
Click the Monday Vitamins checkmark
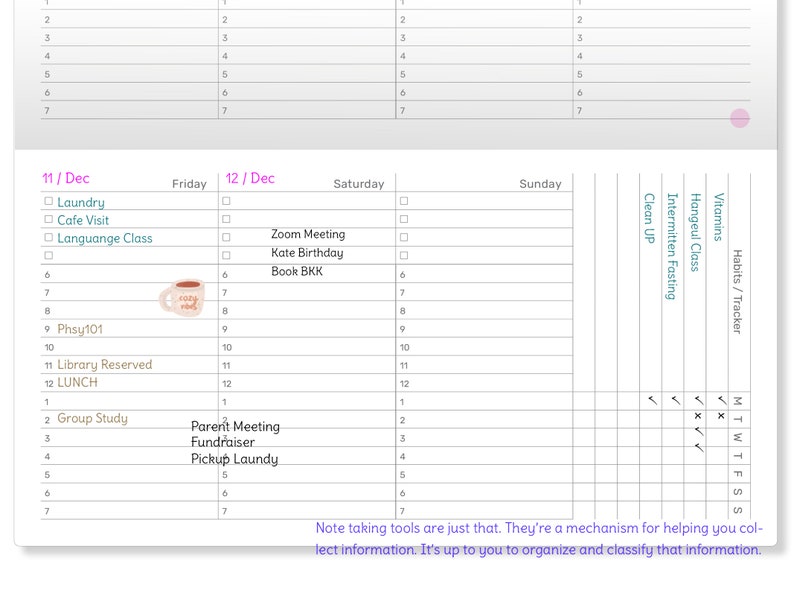[722, 401]
